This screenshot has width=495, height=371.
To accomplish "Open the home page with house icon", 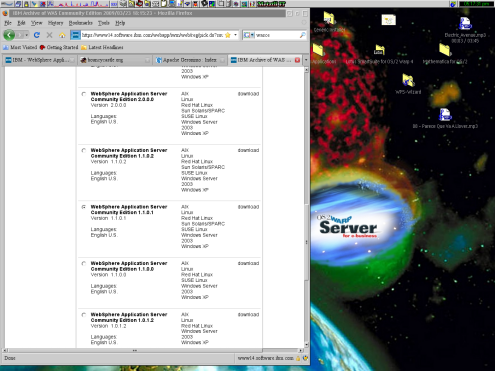I will [62, 35].
